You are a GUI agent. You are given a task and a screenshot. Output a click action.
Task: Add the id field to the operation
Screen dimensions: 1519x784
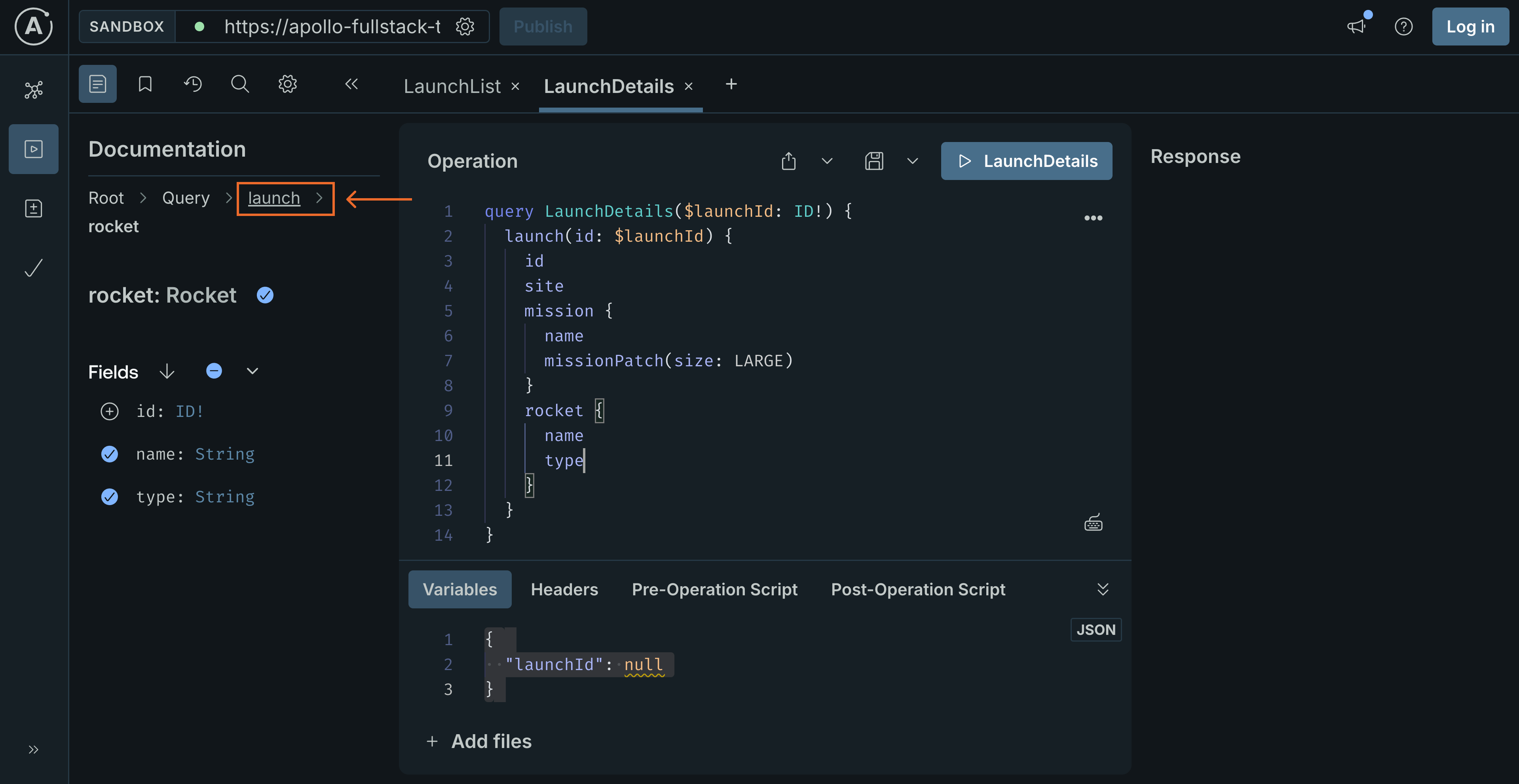(110, 411)
